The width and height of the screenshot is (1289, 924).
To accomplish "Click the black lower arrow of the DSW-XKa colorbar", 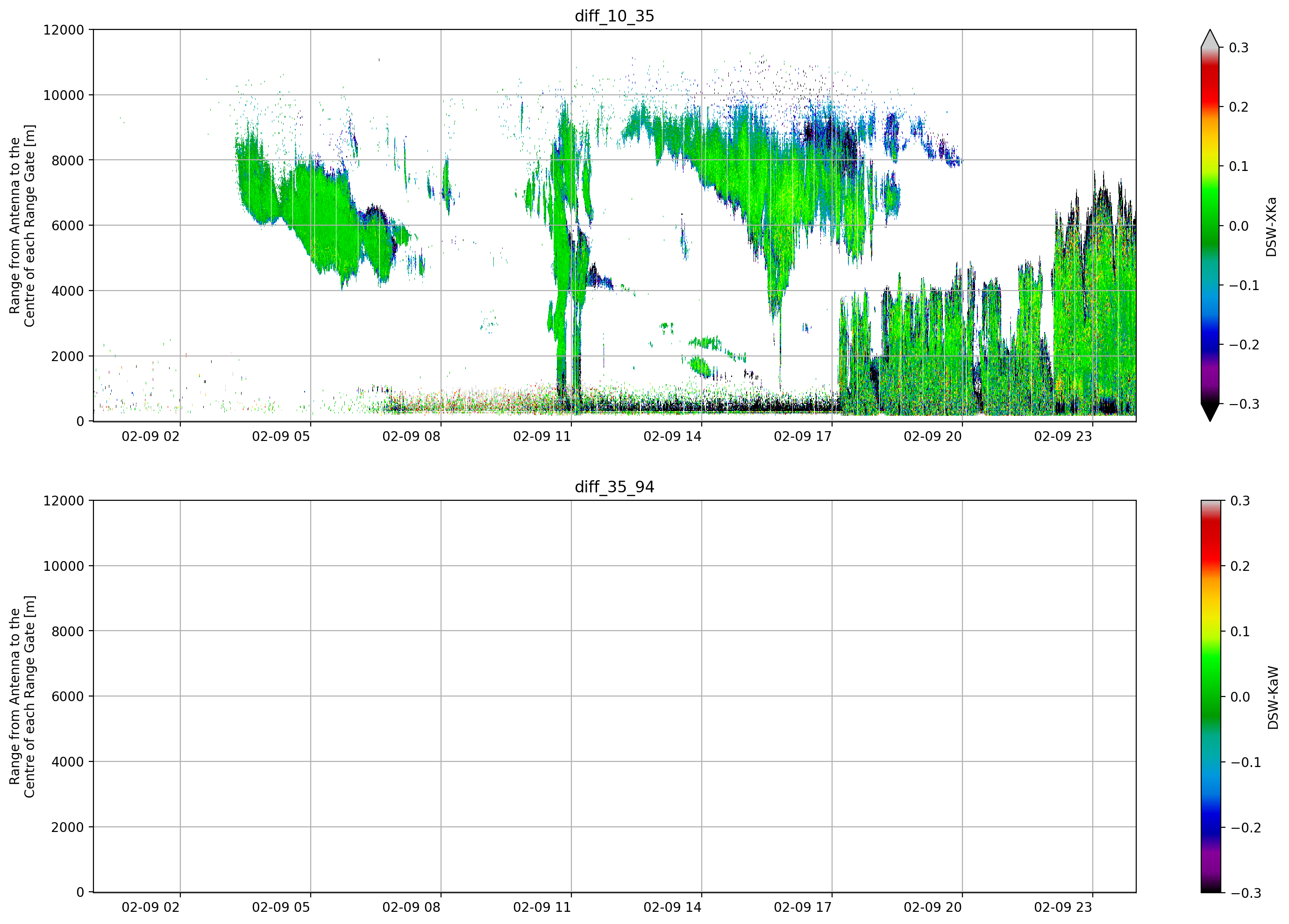I will (x=1210, y=412).
